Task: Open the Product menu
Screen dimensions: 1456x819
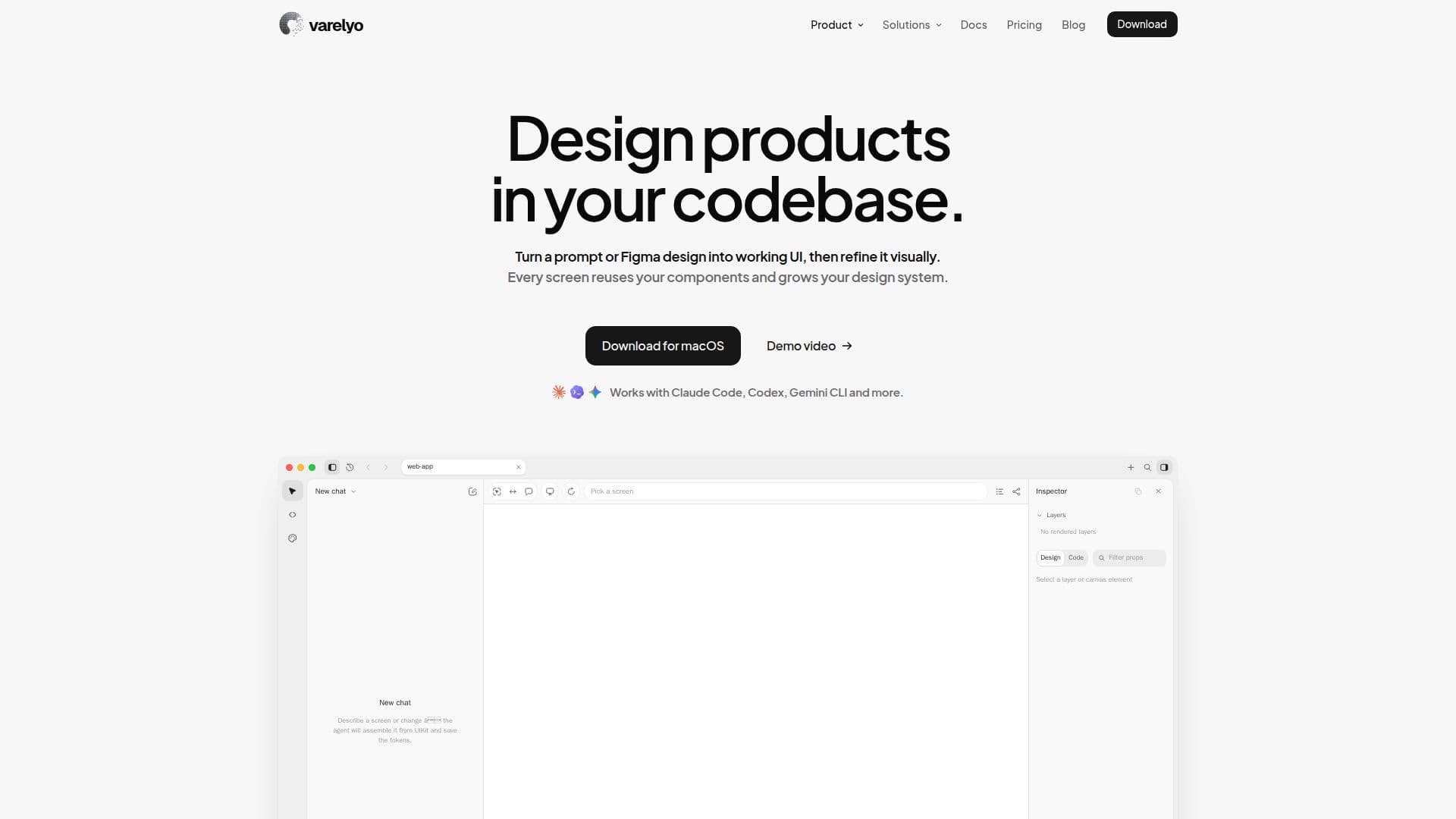Action: coord(837,24)
